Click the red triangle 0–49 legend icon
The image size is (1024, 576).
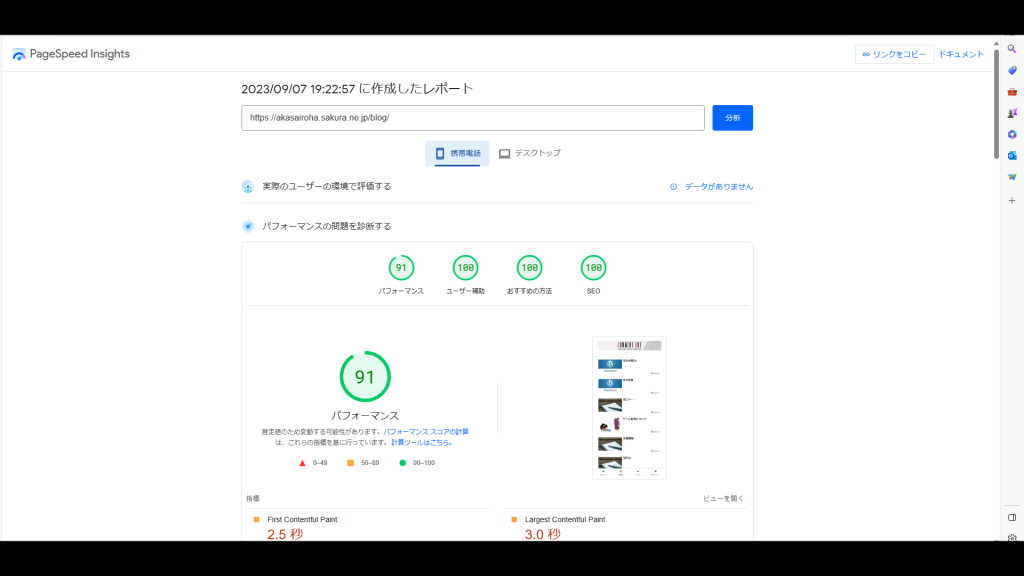pyautogui.click(x=302, y=463)
